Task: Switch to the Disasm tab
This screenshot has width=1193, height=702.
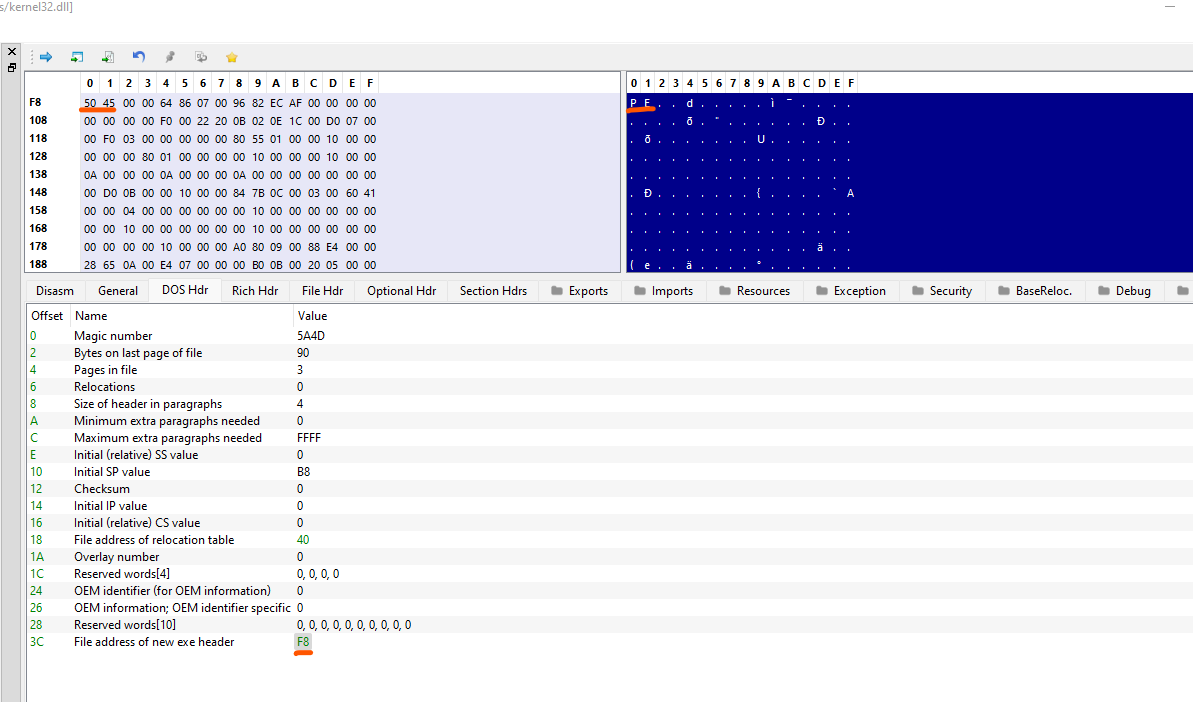Action: point(55,291)
